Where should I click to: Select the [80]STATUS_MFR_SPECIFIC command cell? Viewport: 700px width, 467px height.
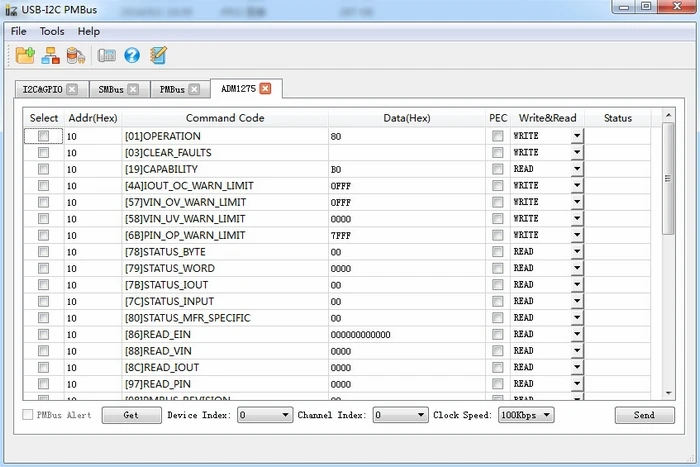point(225,318)
